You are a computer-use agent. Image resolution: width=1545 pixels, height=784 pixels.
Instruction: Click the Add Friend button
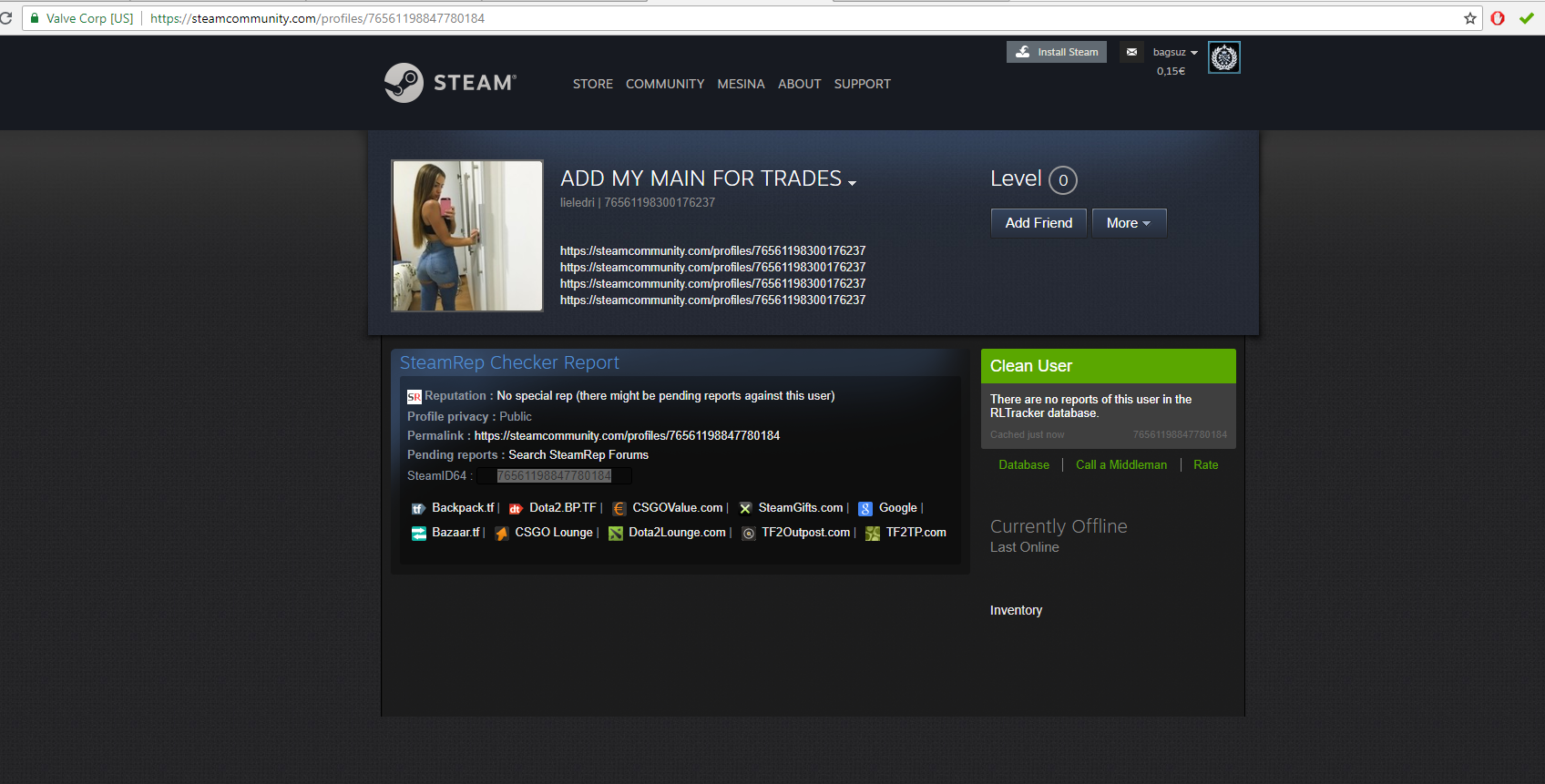click(x=1039, y=223)
